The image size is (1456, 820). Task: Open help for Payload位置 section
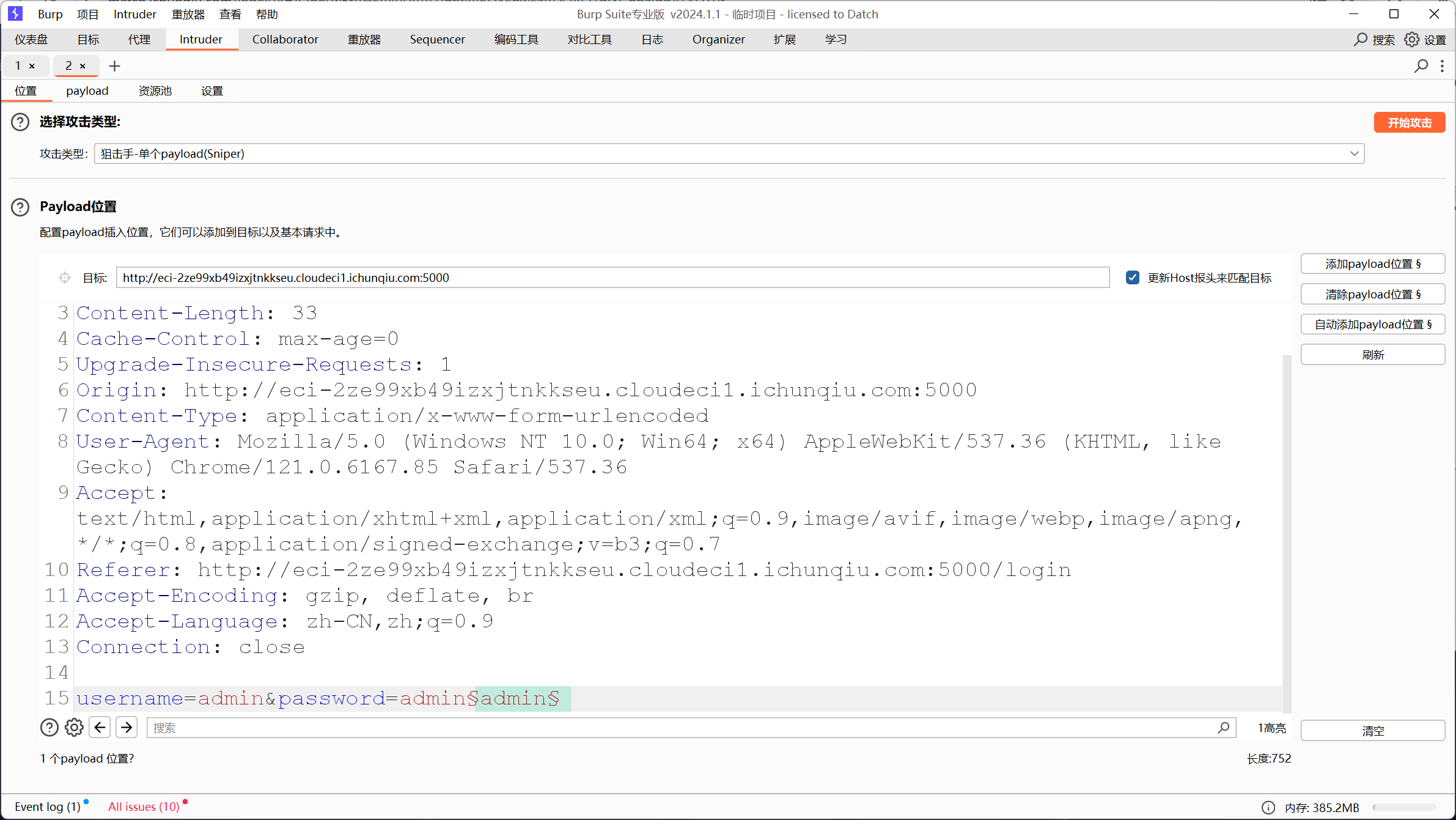pyautogui.click(x=20, y=207)
